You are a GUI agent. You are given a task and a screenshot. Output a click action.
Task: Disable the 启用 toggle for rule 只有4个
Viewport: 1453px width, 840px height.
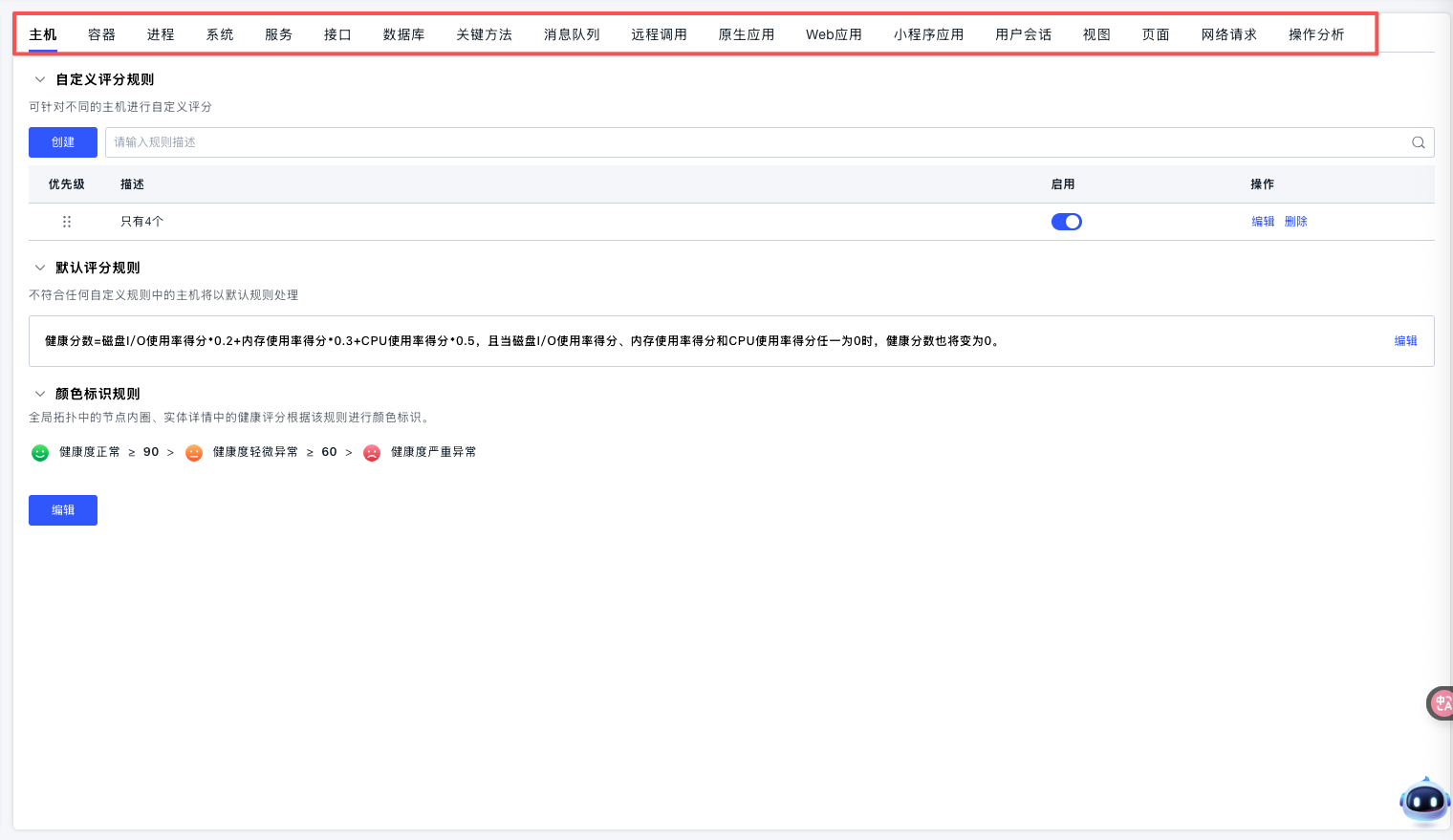pos(1066,222)
